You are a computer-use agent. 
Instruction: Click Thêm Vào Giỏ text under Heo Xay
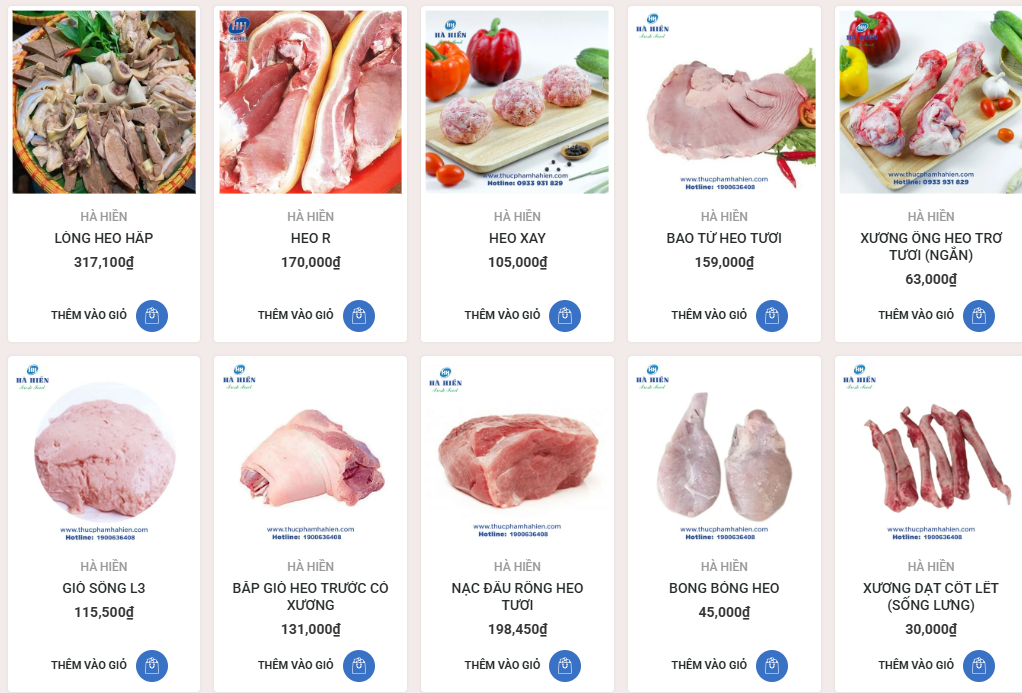click(x=503, y=315)
